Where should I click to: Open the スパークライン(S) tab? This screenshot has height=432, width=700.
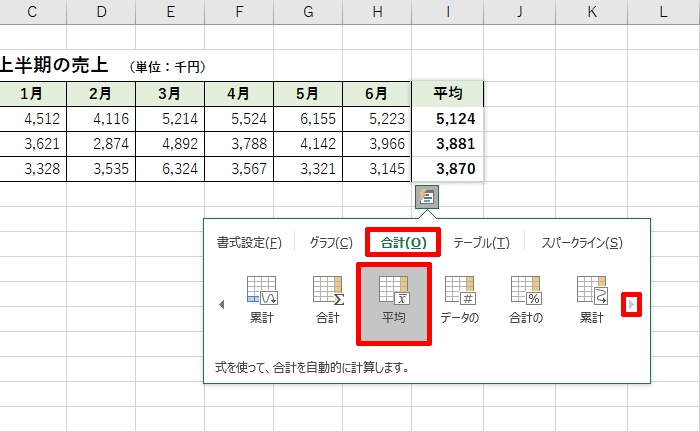pos(582,243)
